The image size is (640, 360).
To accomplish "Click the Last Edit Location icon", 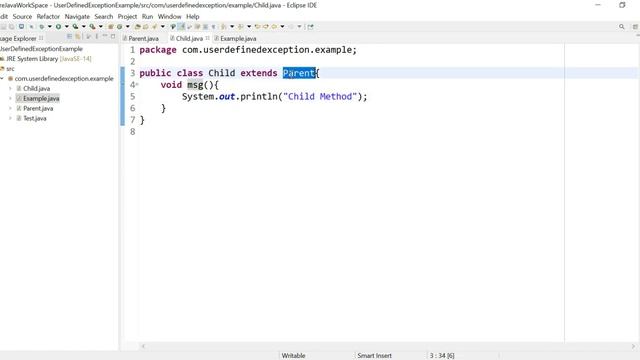I will coord(257,27).
